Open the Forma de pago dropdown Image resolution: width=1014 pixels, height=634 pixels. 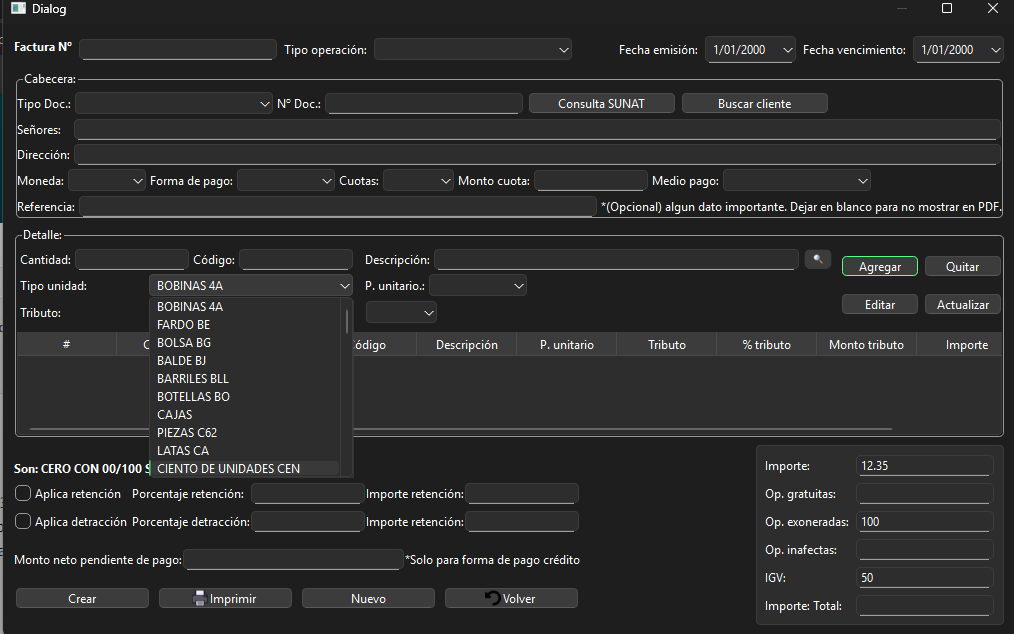[x=286, y=181]
